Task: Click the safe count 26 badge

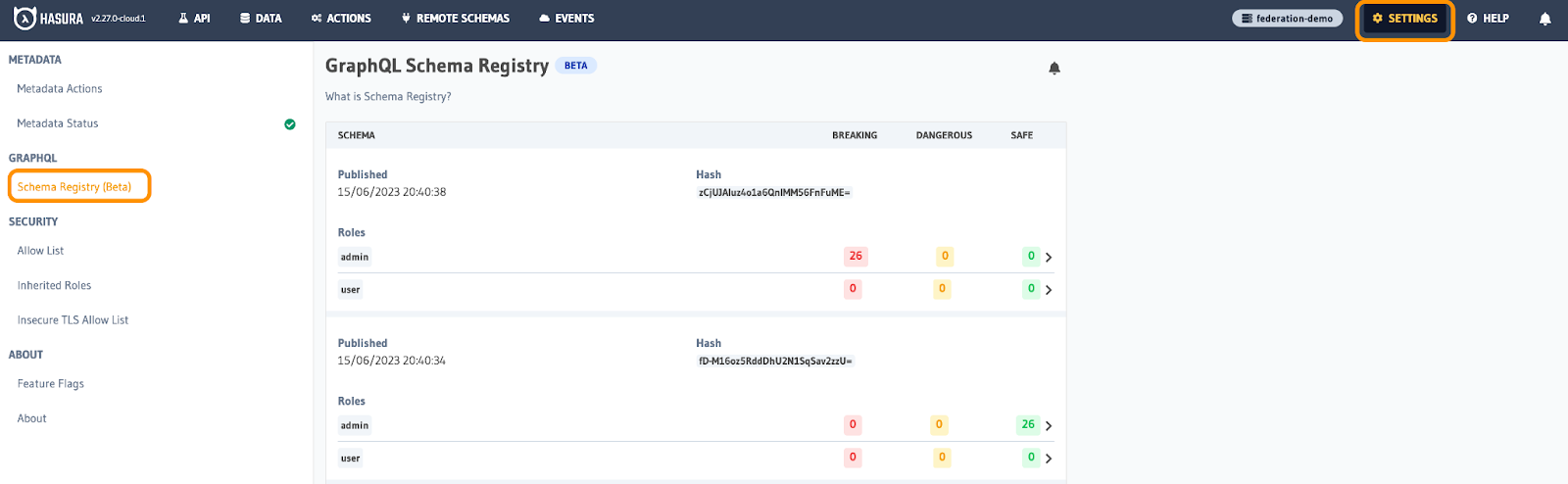Action: (x=1027, y=425)
